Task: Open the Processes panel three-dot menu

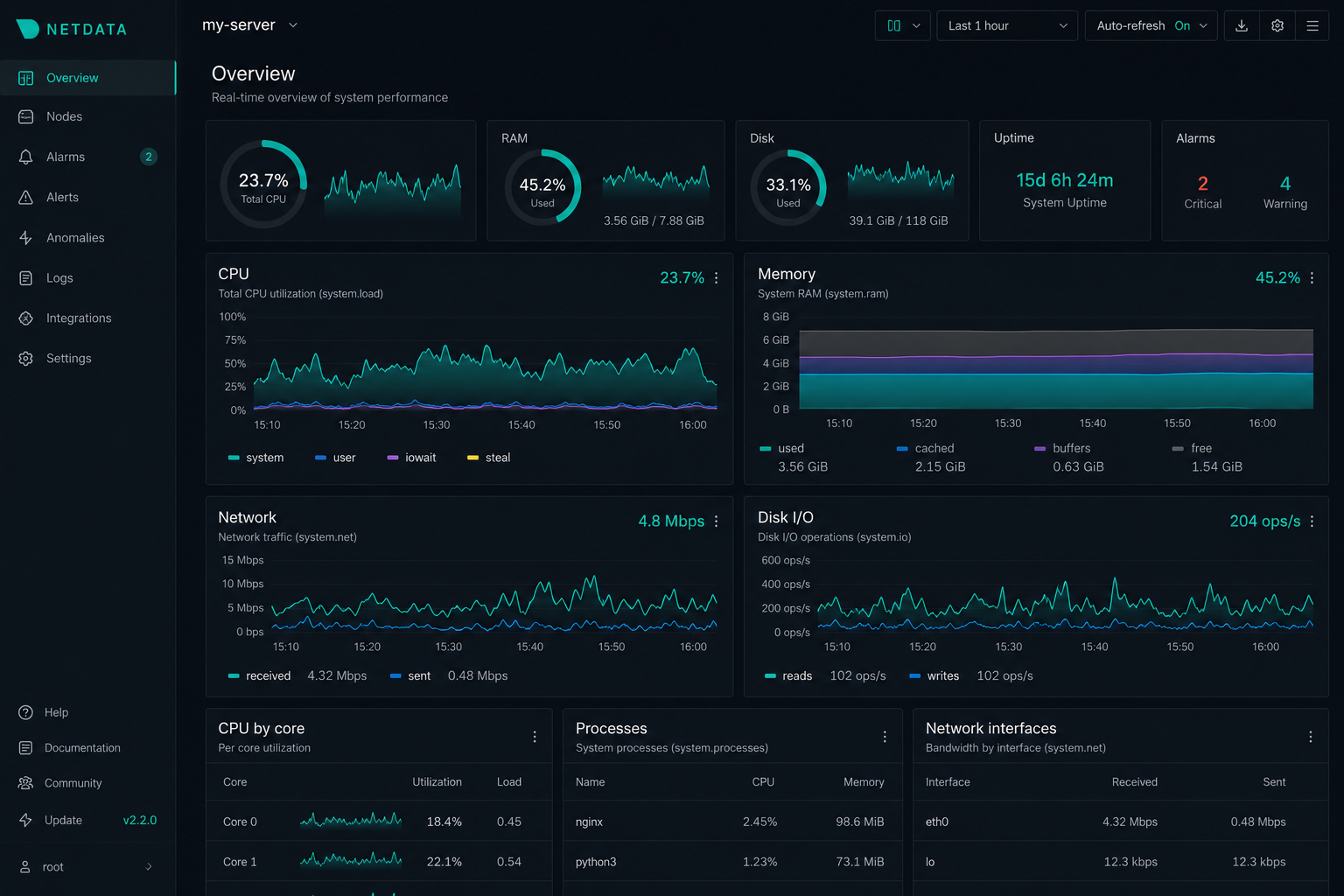Action: coord(885,737)
